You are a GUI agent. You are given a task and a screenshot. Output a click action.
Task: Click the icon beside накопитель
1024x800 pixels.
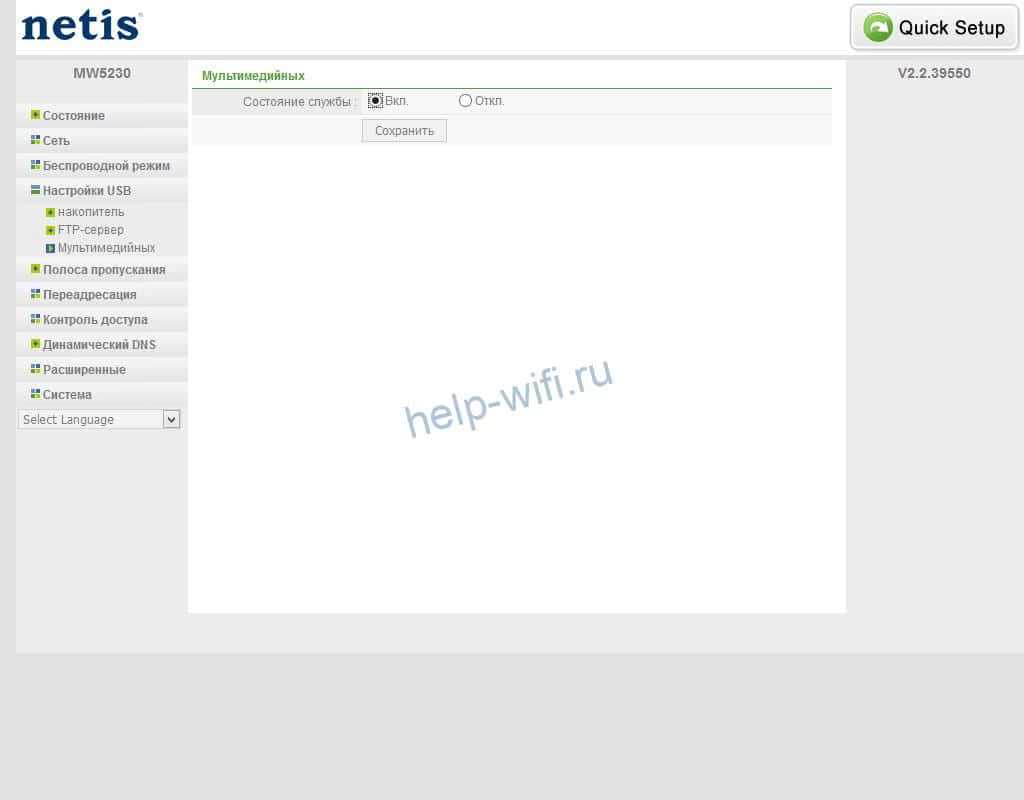50,212
